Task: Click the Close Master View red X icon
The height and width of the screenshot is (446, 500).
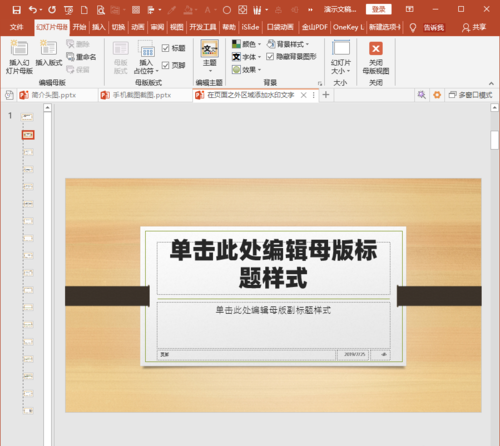Action: 376,49
